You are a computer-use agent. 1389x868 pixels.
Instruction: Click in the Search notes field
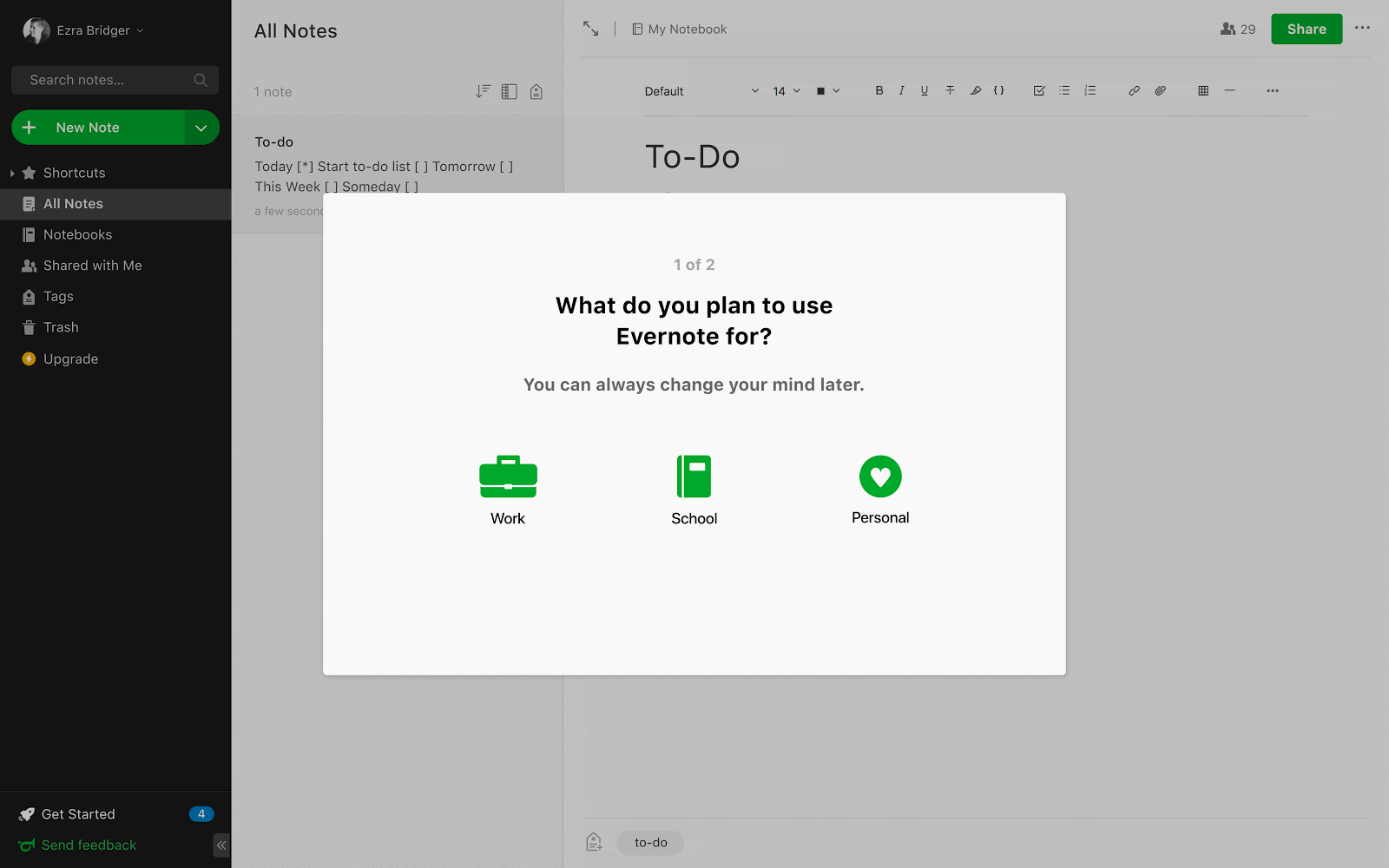[115, 80]
